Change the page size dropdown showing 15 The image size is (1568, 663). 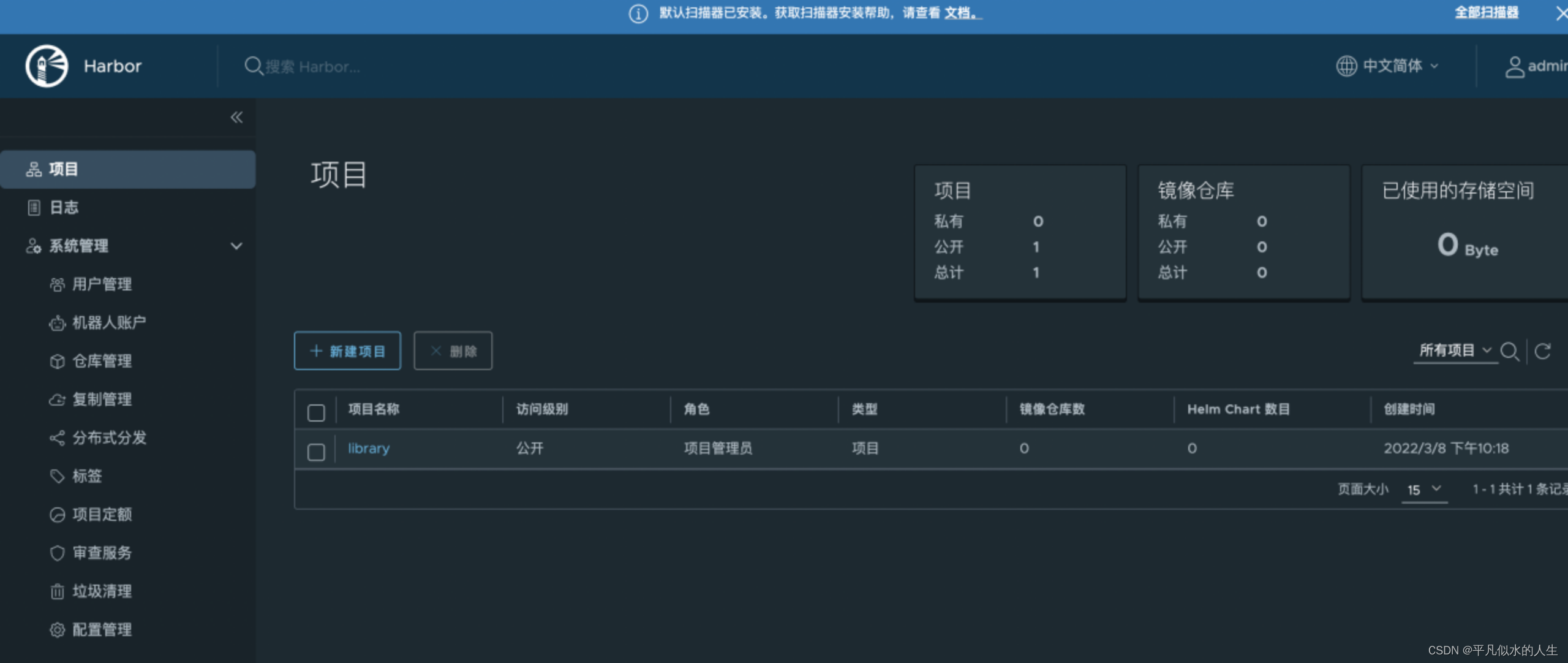point(1424,489)
